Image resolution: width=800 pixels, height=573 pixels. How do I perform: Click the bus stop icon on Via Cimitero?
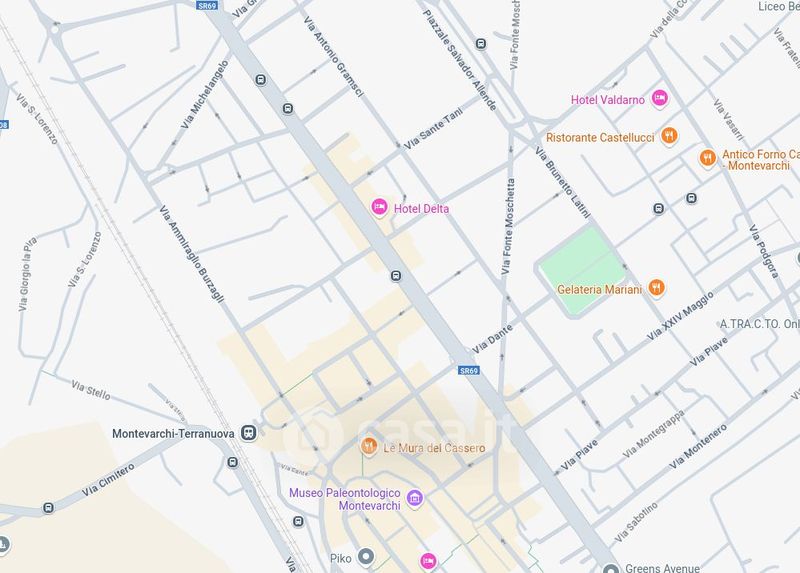48,508
